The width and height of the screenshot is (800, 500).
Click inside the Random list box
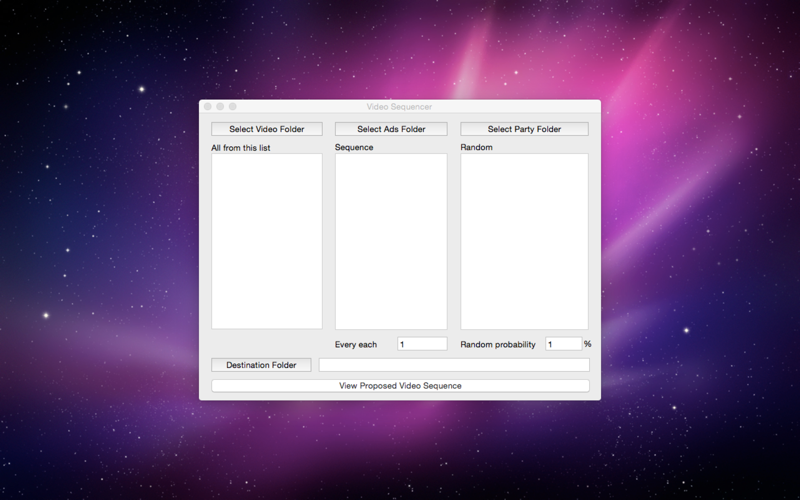524,241
